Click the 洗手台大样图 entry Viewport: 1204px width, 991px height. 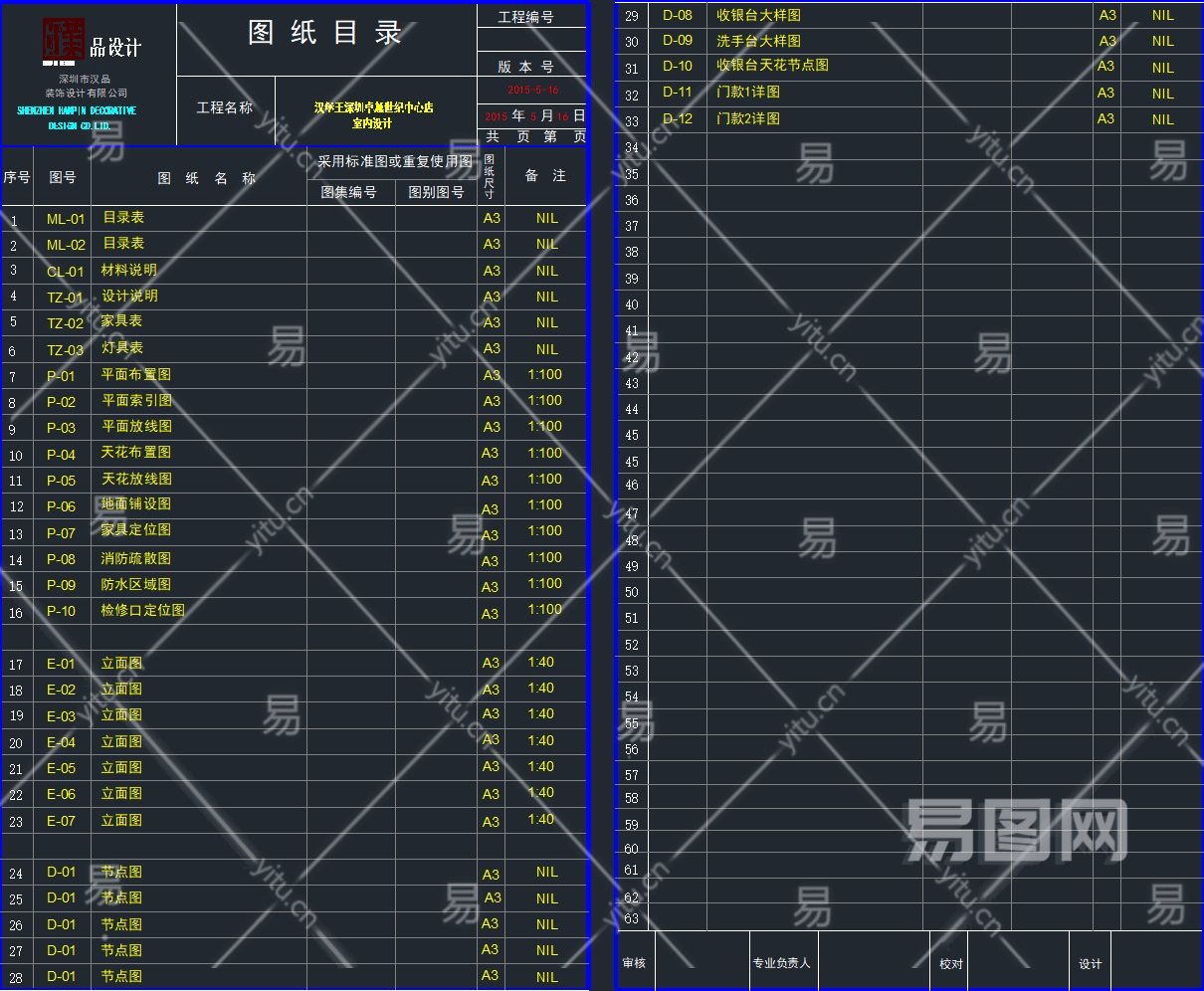click(x=759, y=41)
